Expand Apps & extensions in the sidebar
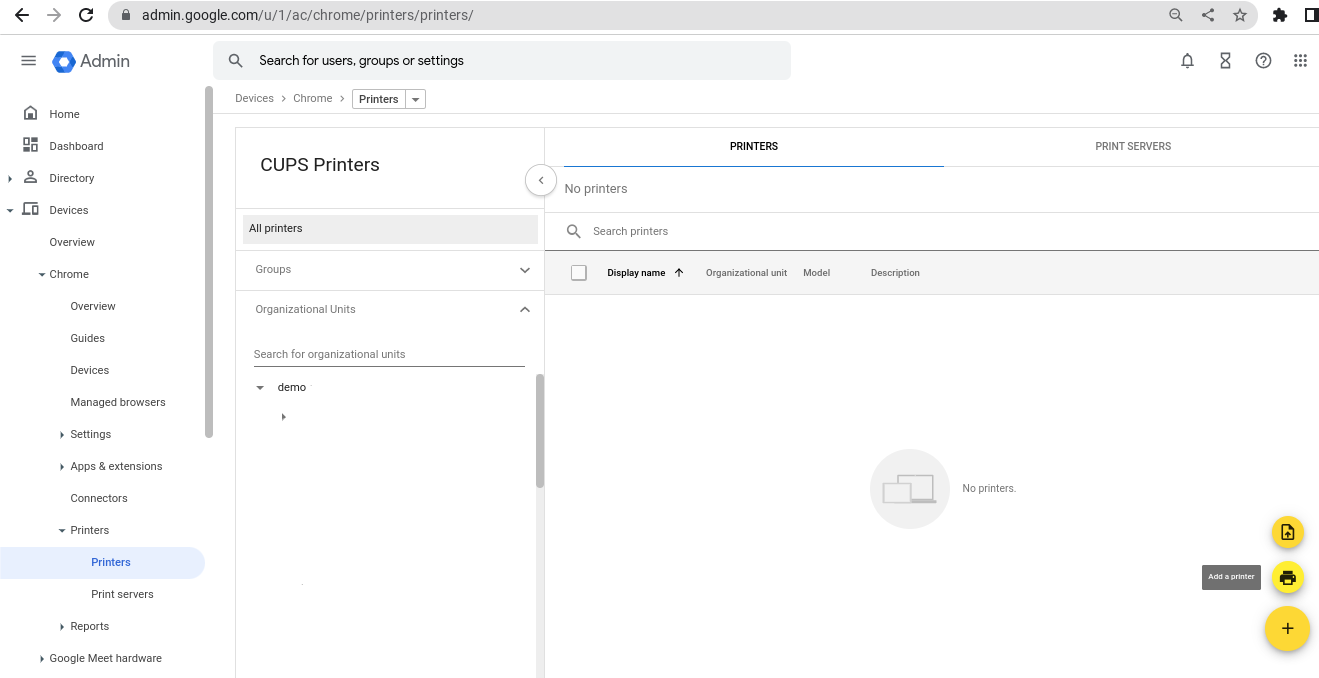Viewport: 1319px width, 678px height. [62, 466]
